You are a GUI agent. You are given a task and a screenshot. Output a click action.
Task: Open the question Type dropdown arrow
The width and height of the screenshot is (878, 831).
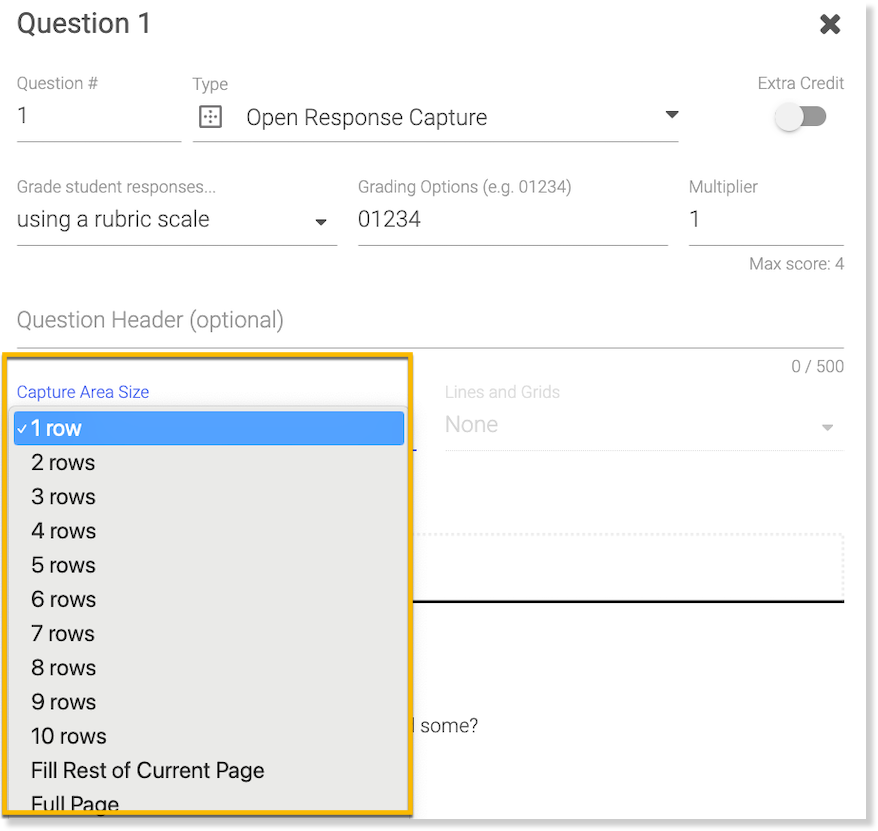671,115
